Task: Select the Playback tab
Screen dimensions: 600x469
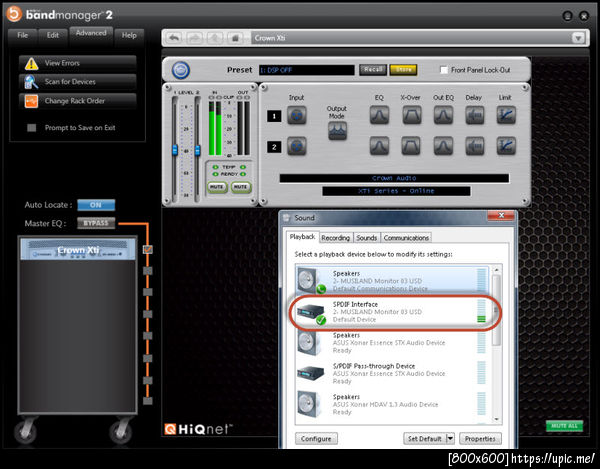Action: [302, 237]
